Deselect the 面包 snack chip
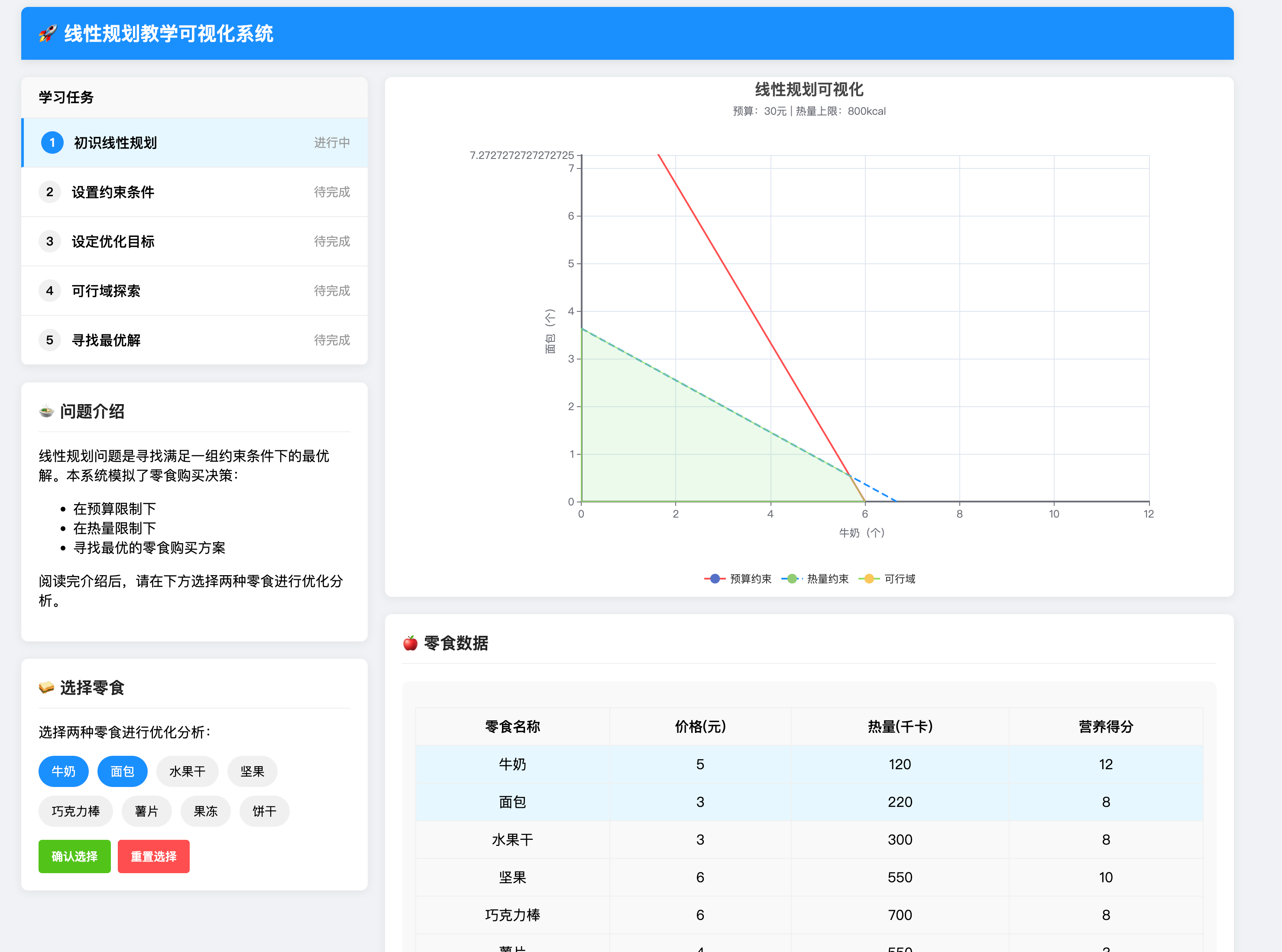The width and height of the screenshot is (1282, 952). tap(122, 771)
